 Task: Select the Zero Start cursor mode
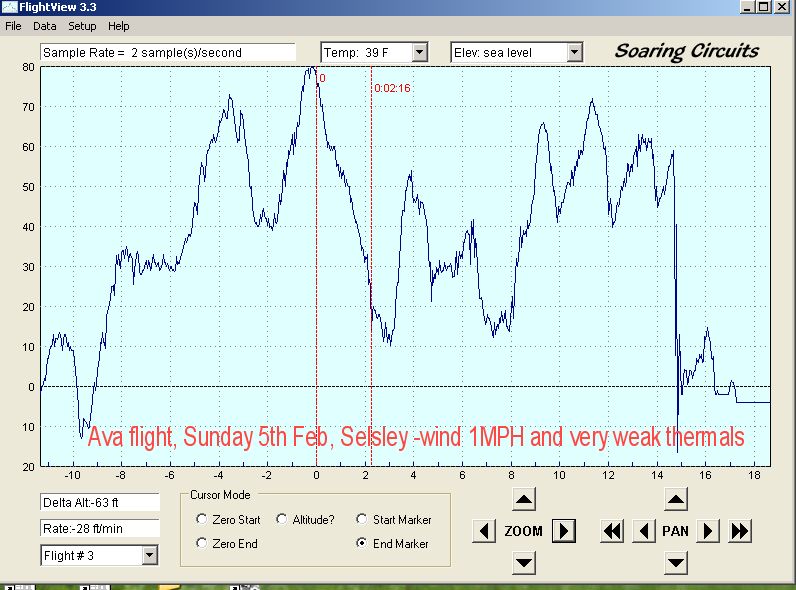point(202,519)
